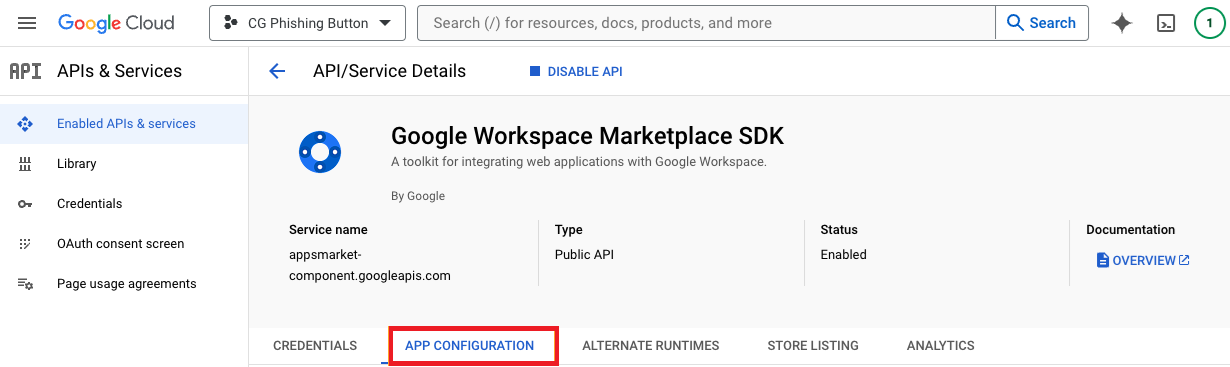Click the Google Cloud logo
Screen dimensions: 1230x367
(x=116, y=23)
